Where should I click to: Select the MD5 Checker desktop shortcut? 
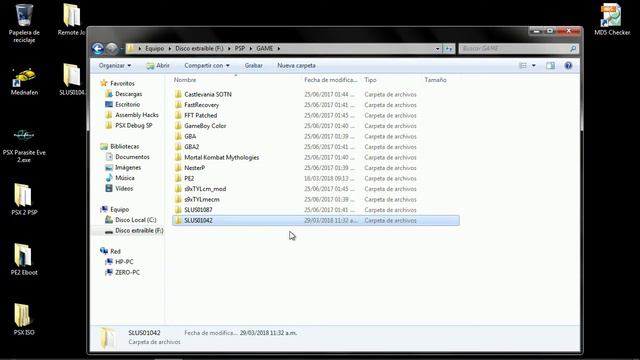click(x=612, y=20)
